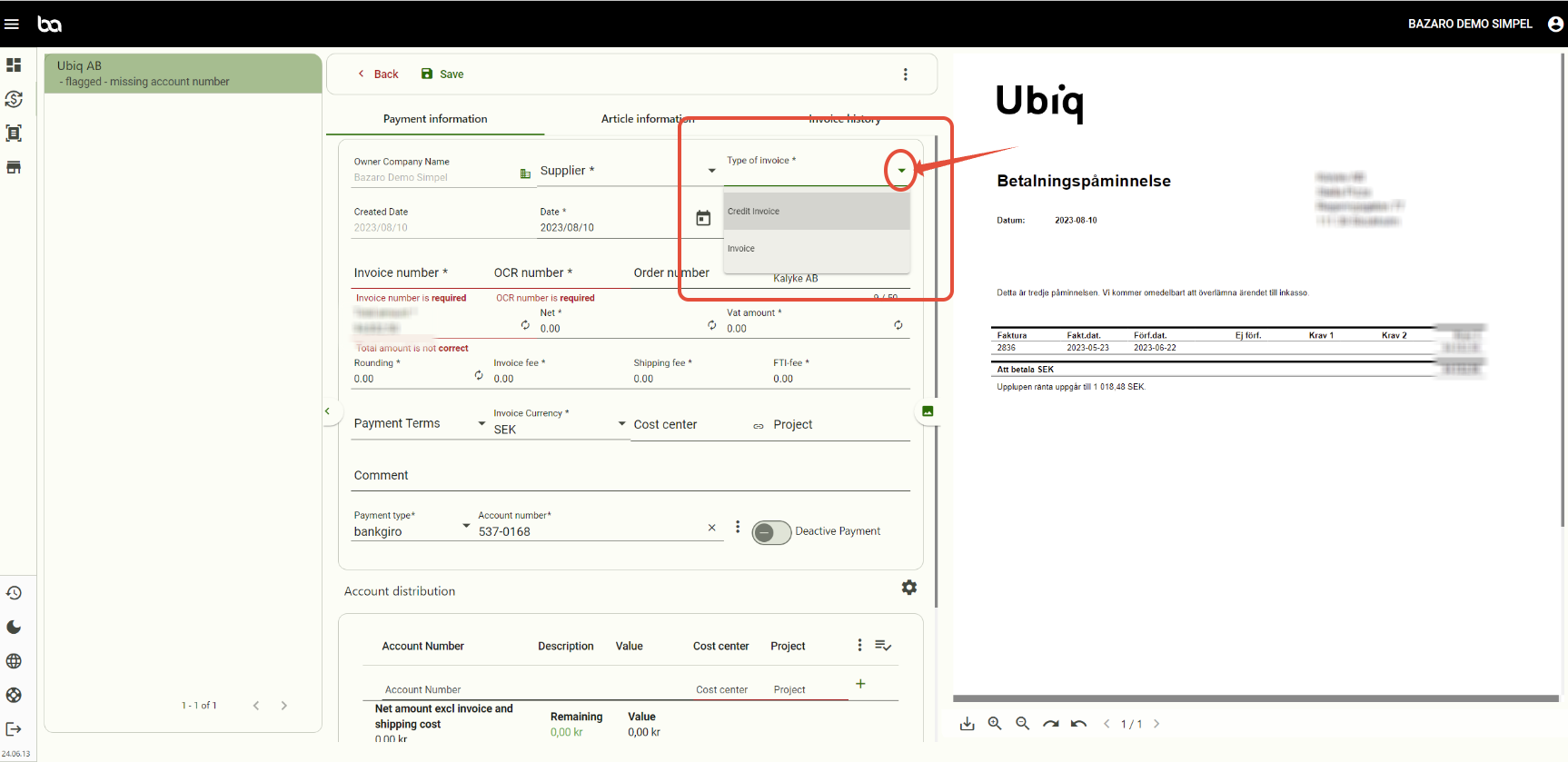Click the FTI-fee field
The width and height of the screenshot is (1568, 762).
point(840,372)
